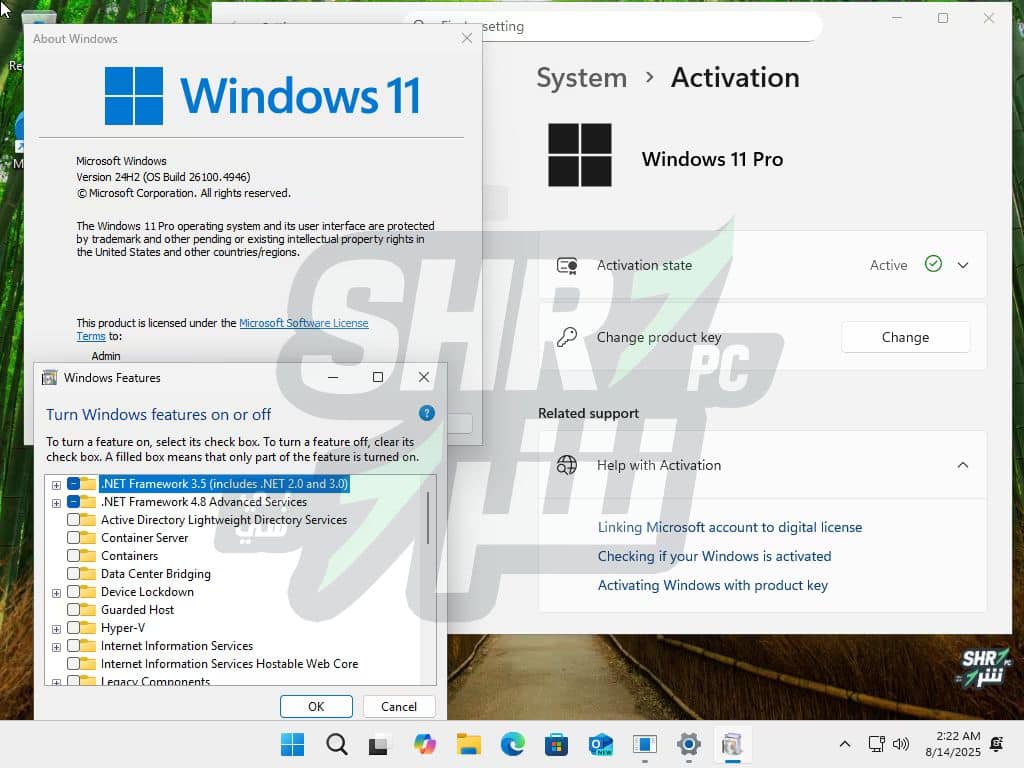Click the Change product key button
The height and width of the screenshot is (768, 1024).
[905, 337]
